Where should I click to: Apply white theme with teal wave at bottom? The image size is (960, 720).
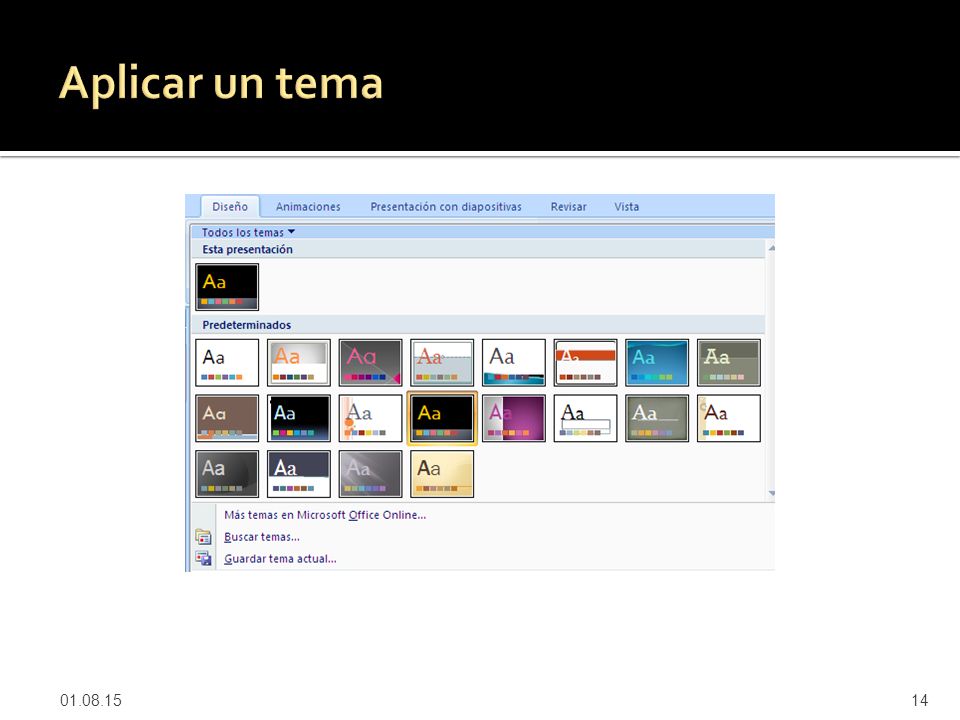514,362
